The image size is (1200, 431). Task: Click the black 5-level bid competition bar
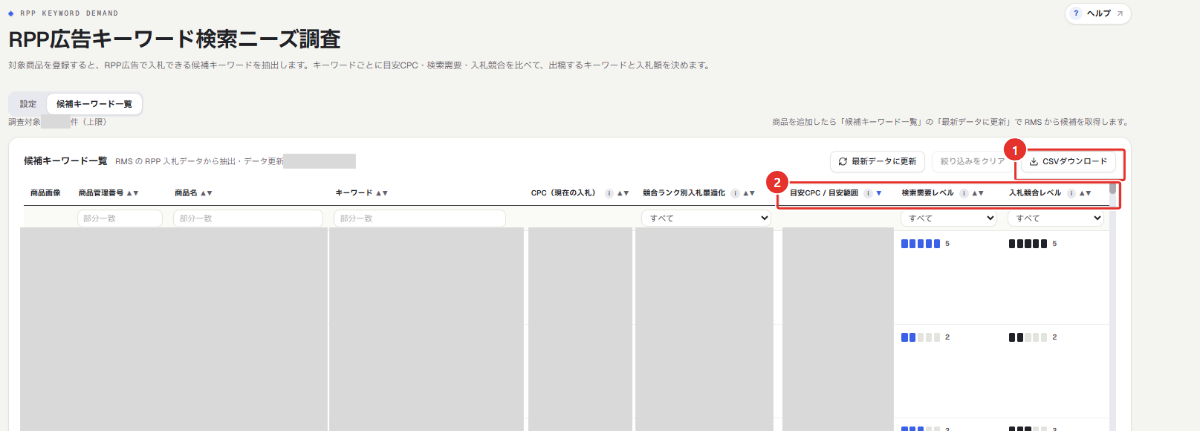pos(1027,243)
